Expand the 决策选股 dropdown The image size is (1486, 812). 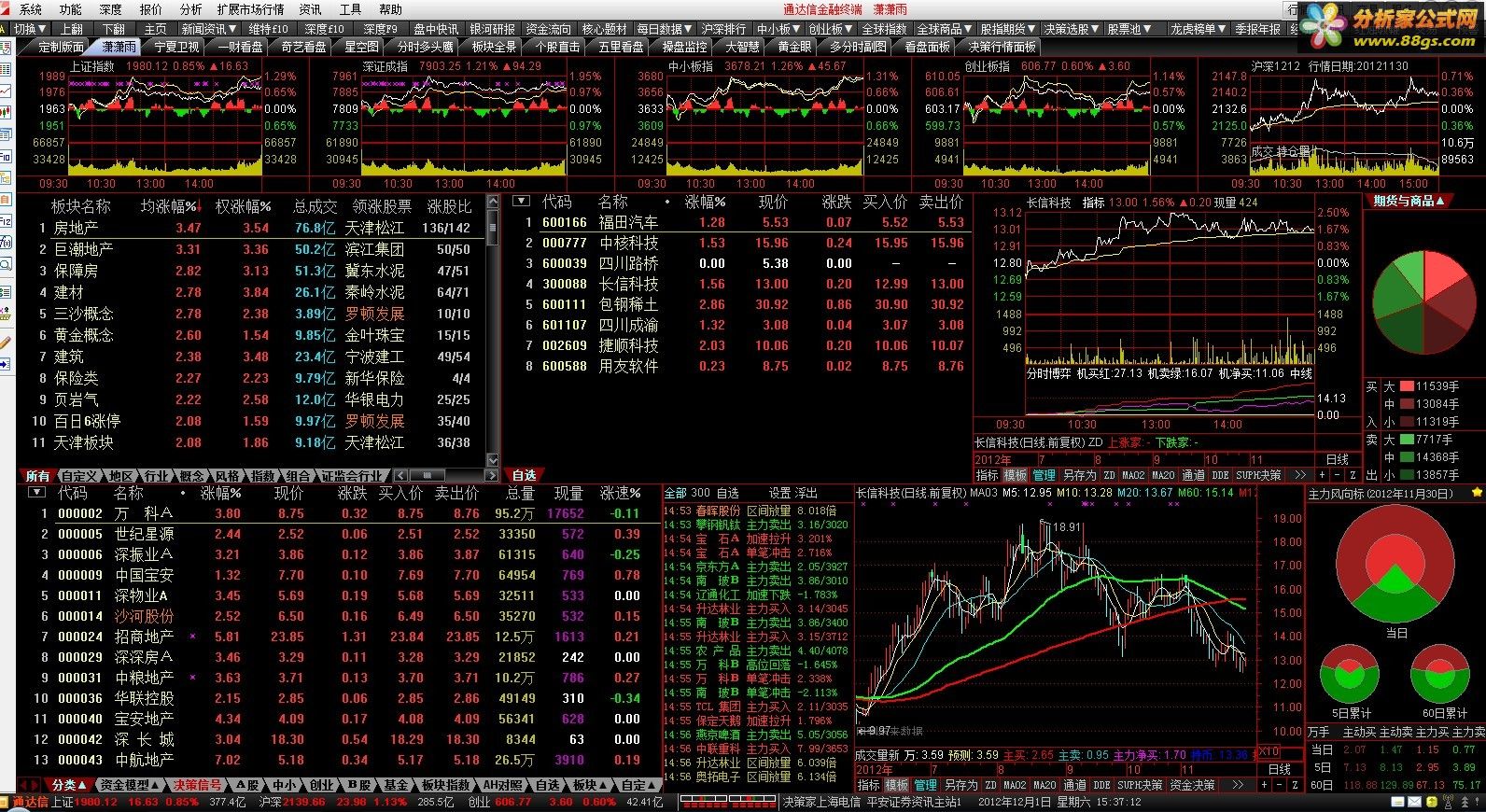(1070, 29)
